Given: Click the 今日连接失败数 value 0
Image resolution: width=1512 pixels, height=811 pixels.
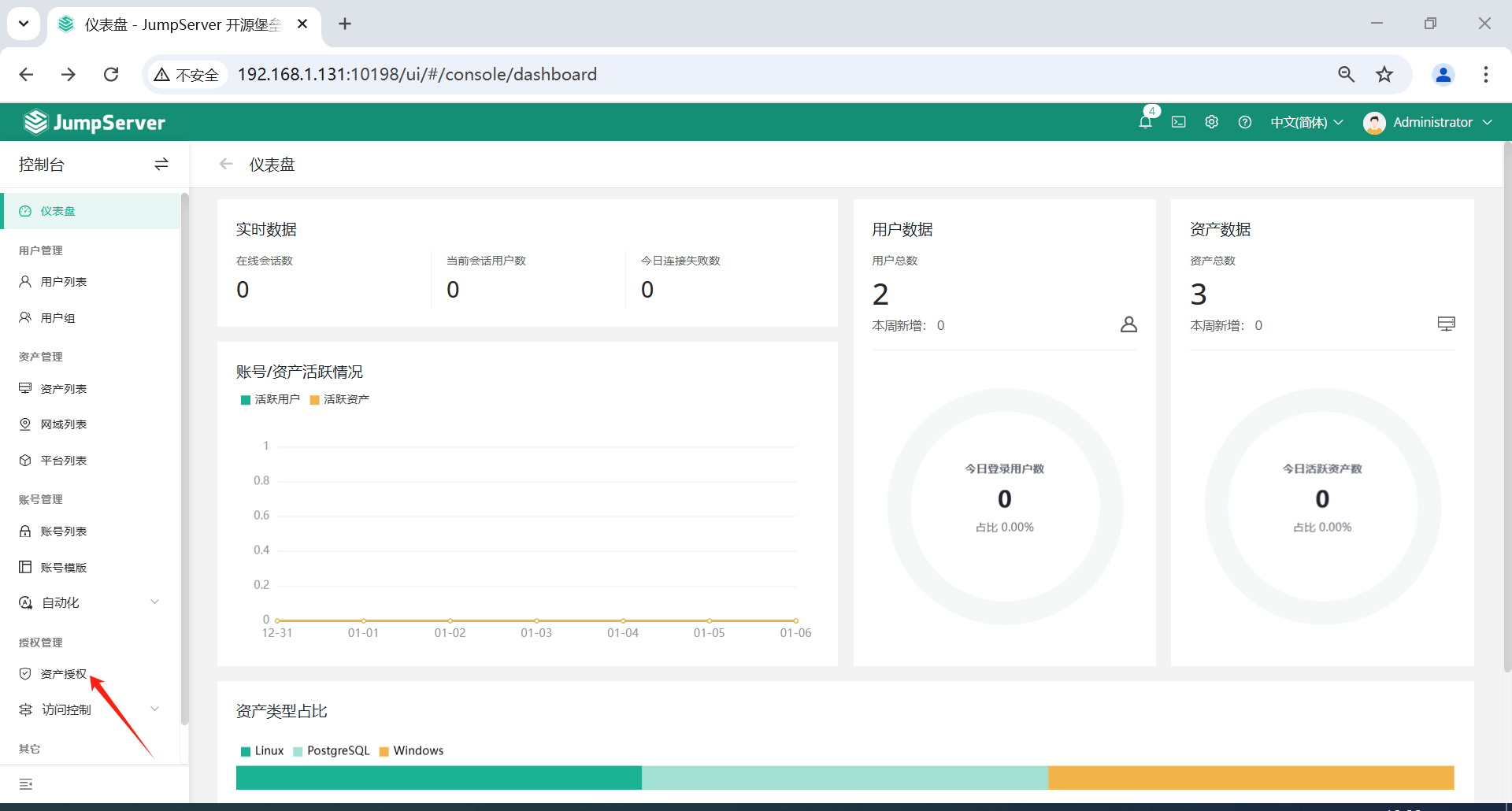Looking at the screenshot, I should 647,290.
